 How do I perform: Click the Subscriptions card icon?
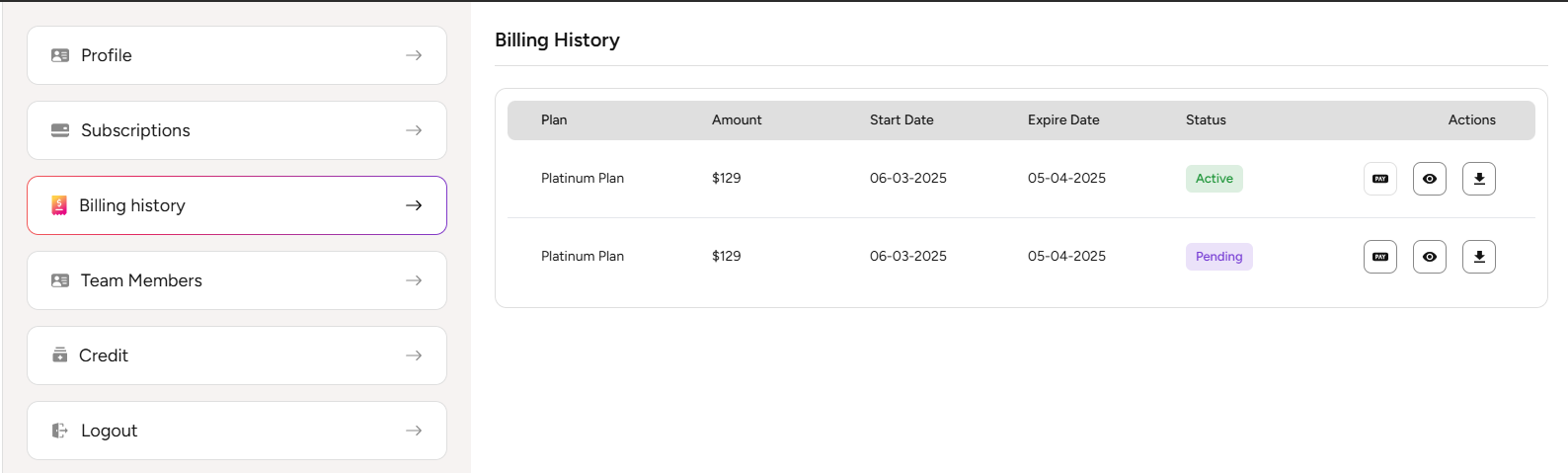pos(60,130)
